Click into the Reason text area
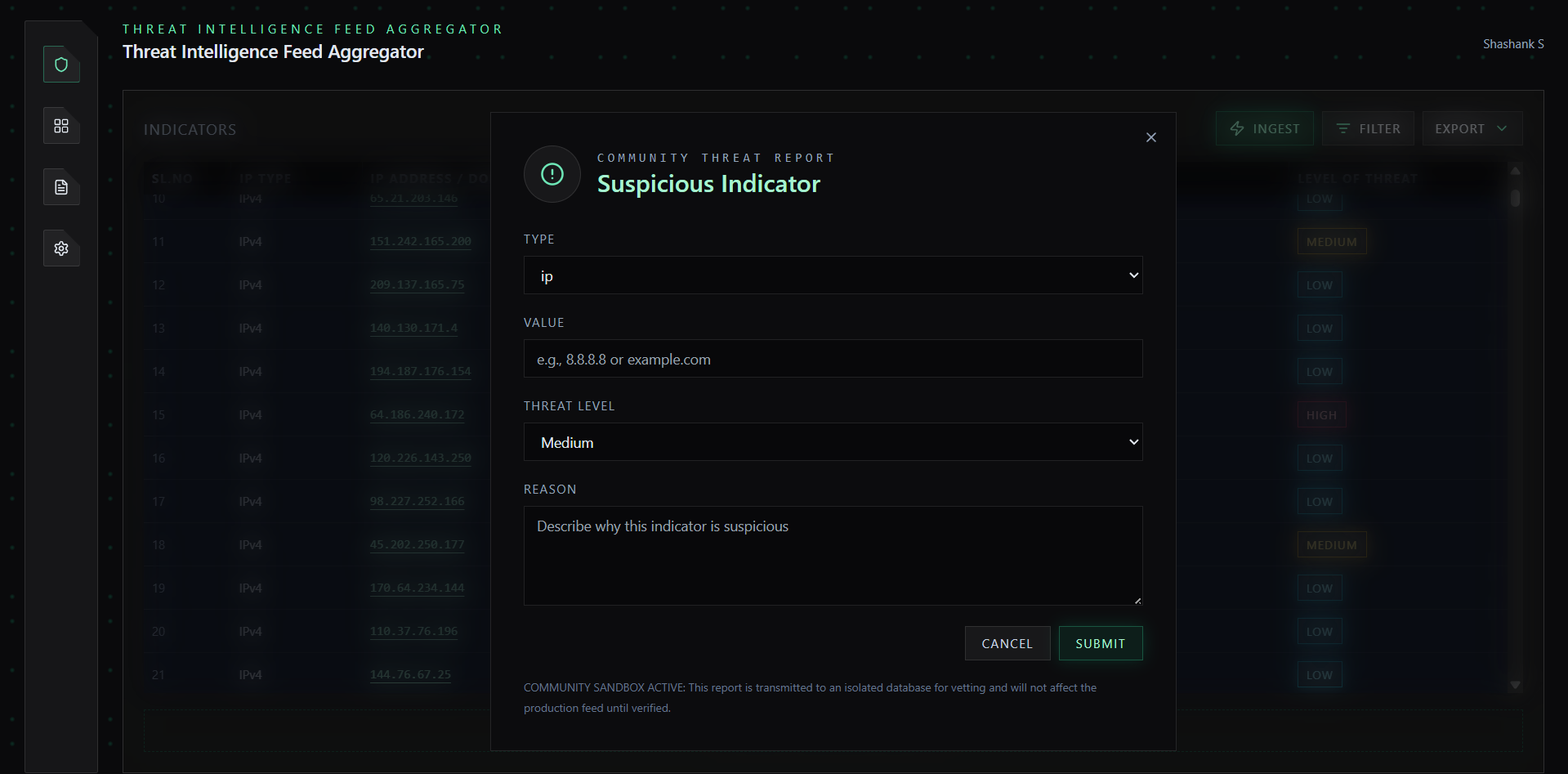1568x774 pixels. (x=833, y=556)
